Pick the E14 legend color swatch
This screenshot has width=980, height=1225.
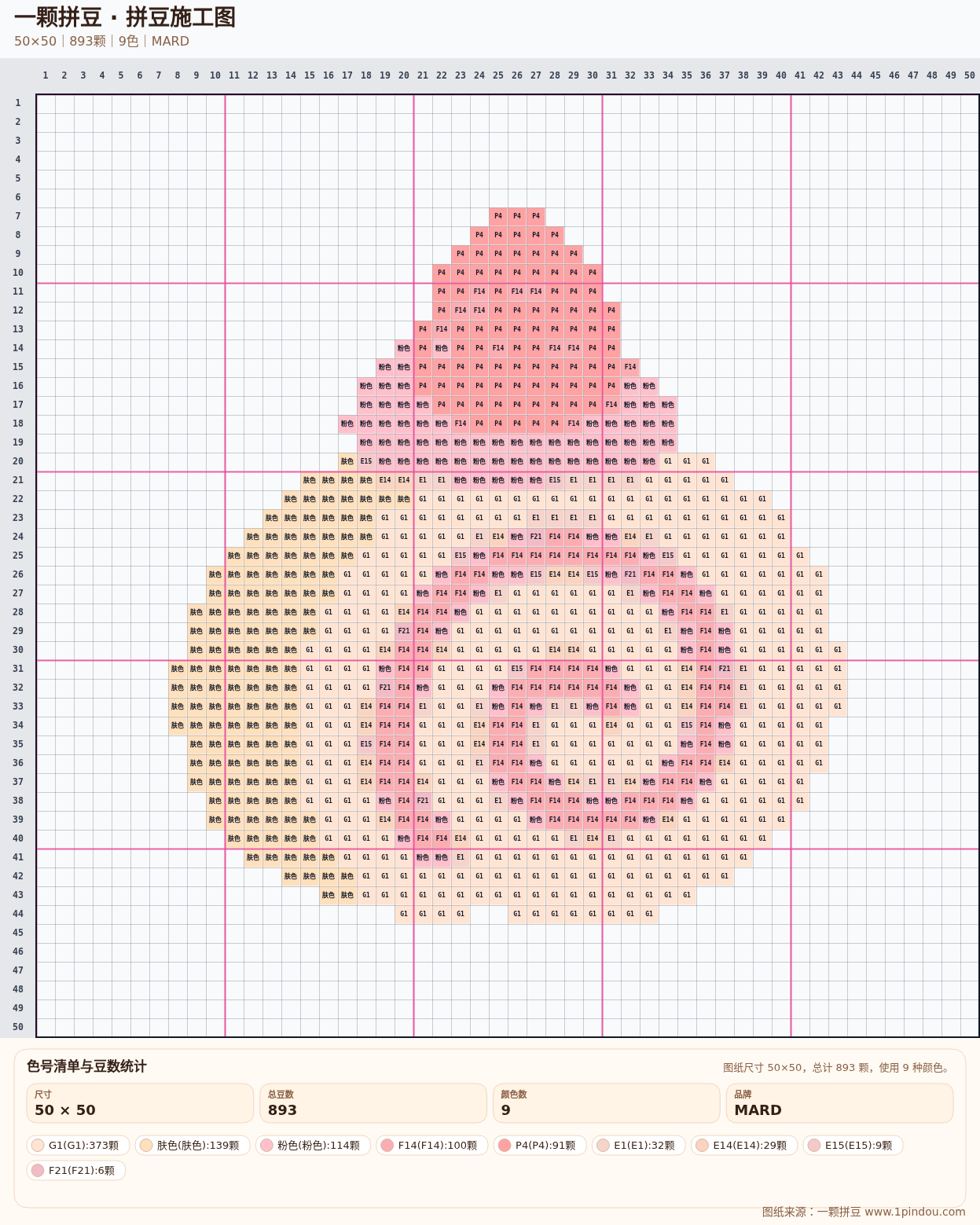coord(703,1145)
